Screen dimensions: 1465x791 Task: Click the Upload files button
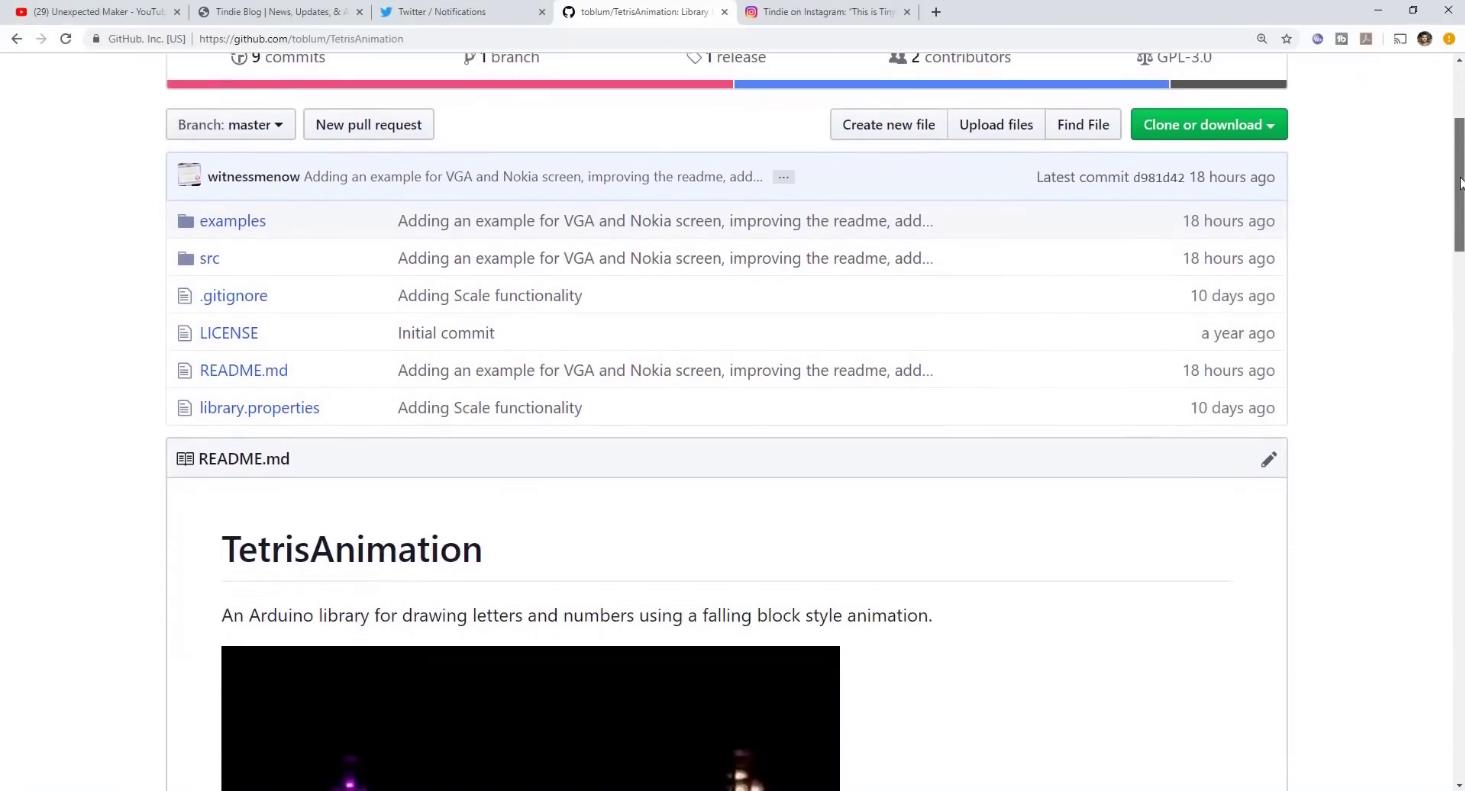point(996,125)
